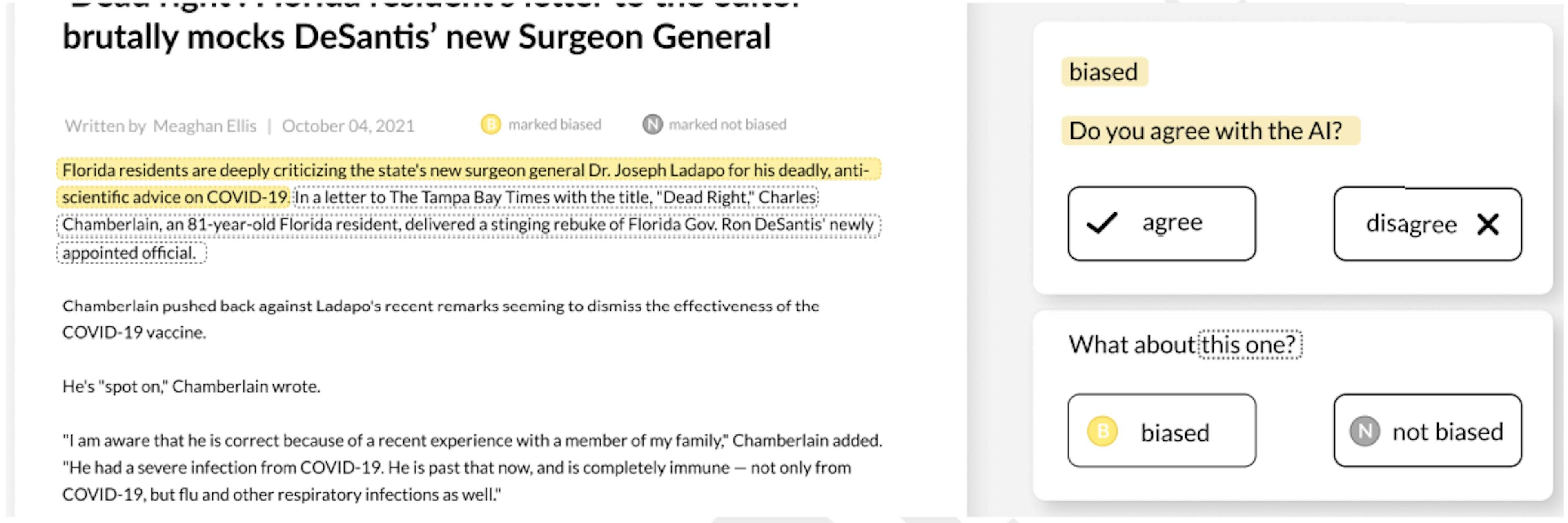The width and height of the screenshot is (1568, 523).
Task: Click the "marked biased" legend text
Action: 555,125
